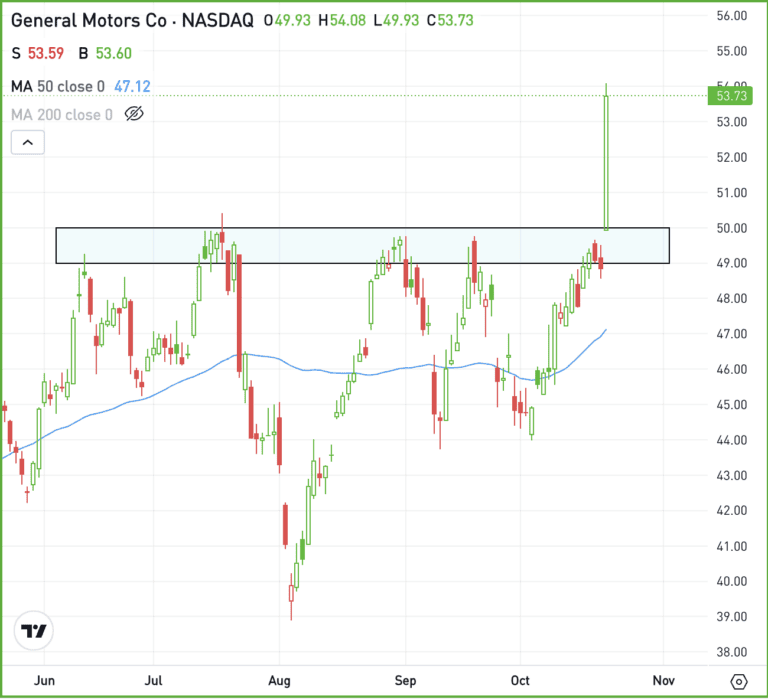Show the hidden MA 200 indicator
Screen dimensions: 768x699
click(134, 114)
